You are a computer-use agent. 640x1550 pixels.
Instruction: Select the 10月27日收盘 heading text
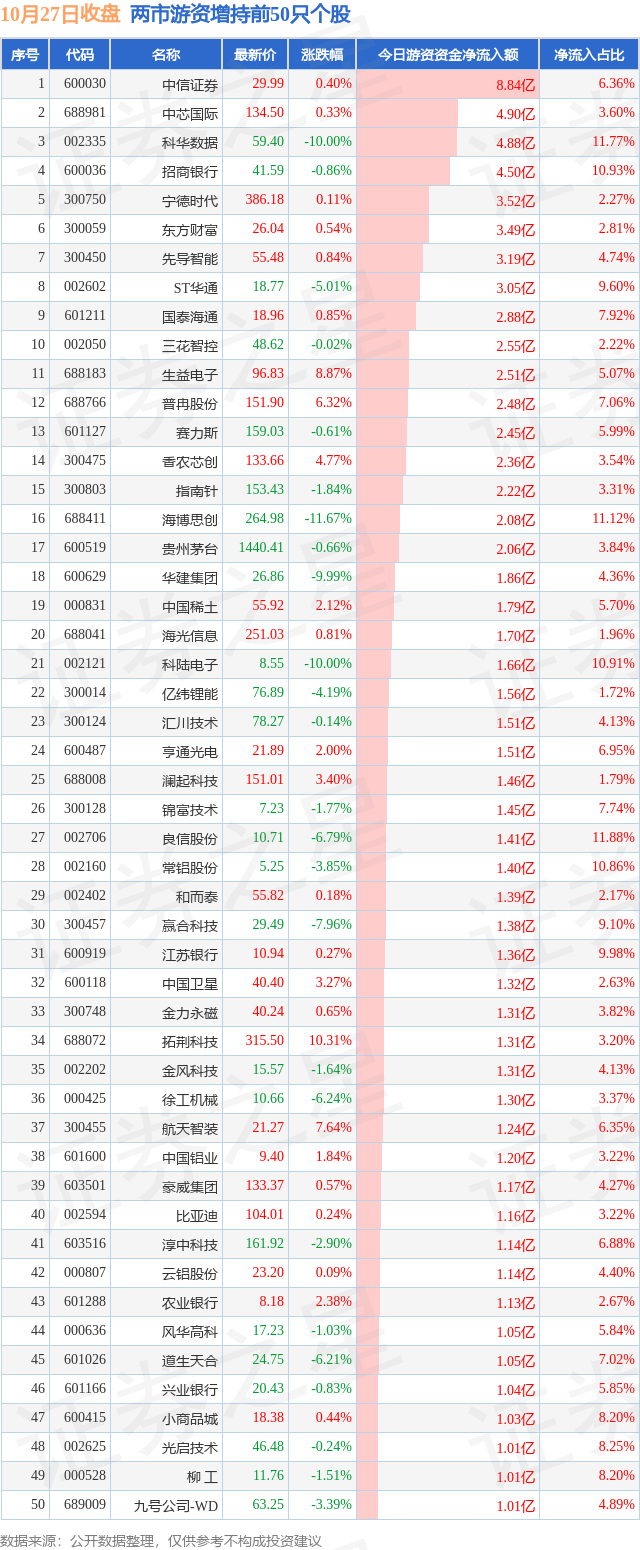(x=61, y=15)
